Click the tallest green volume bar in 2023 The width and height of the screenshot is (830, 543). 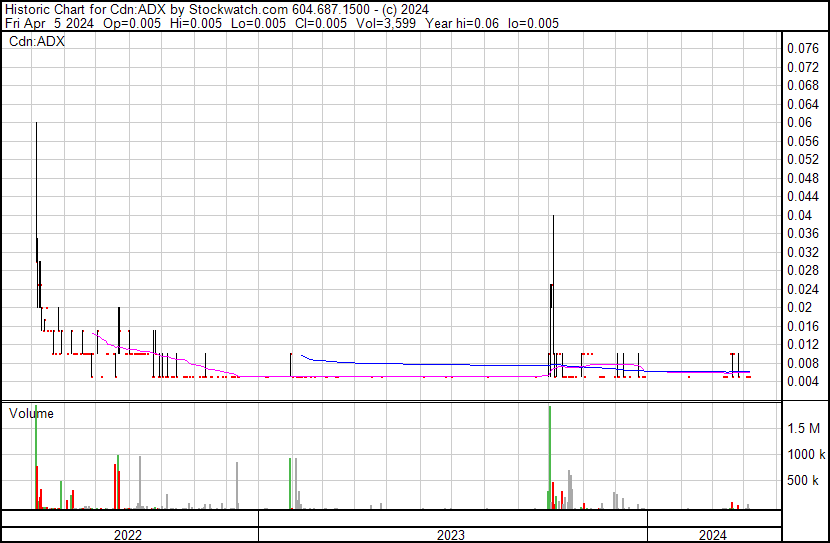(x=549, y=450)
